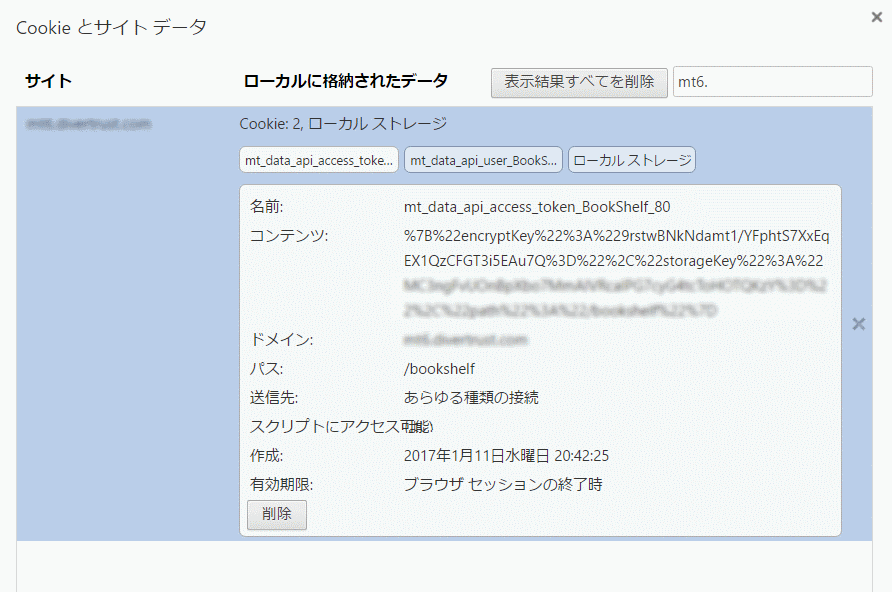
Task: Select the mt_data_api_access_toke... cookie chip
Action: tap(319, 160)
